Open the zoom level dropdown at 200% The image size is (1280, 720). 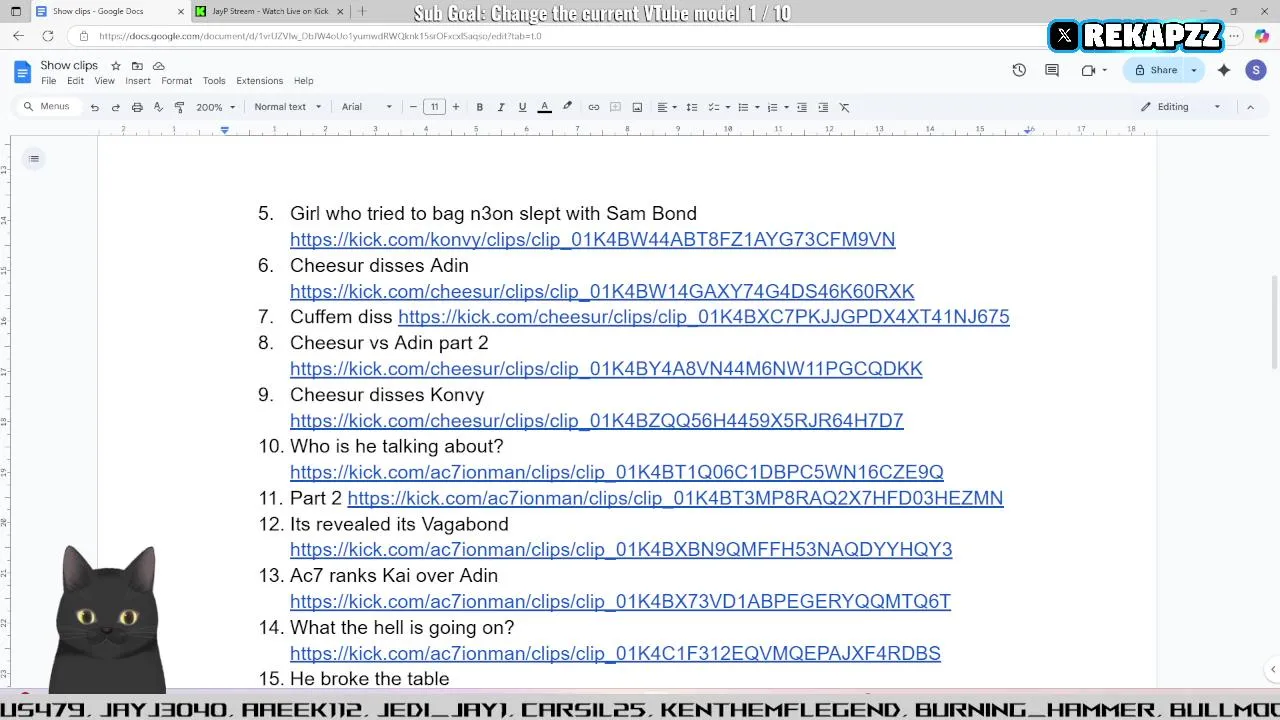pyautogui.click(x=215, y=107)
